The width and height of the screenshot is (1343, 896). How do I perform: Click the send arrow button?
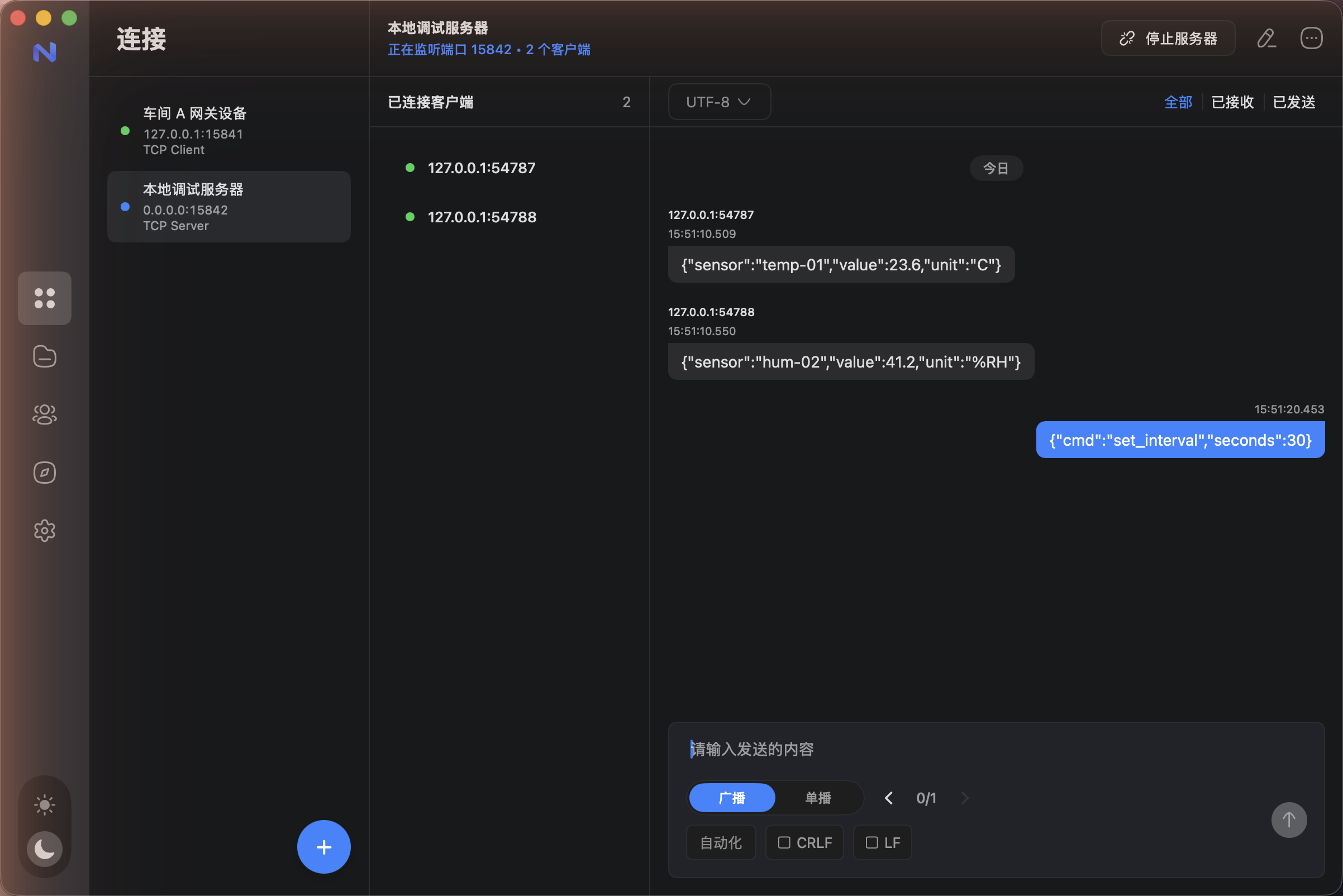pos(1289,820)
